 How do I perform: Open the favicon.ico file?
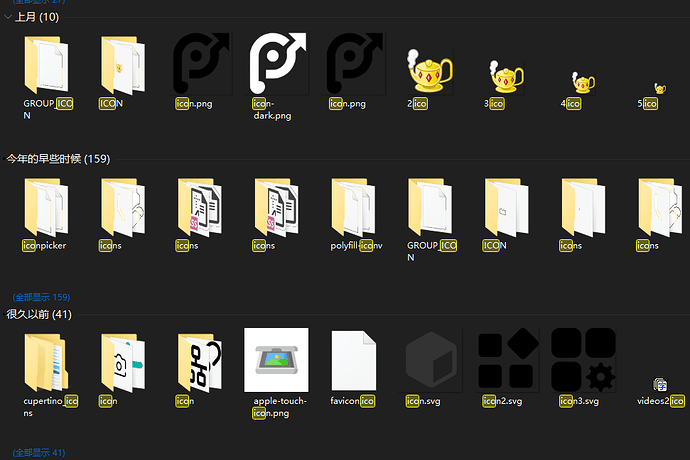(x=354, y=360)
